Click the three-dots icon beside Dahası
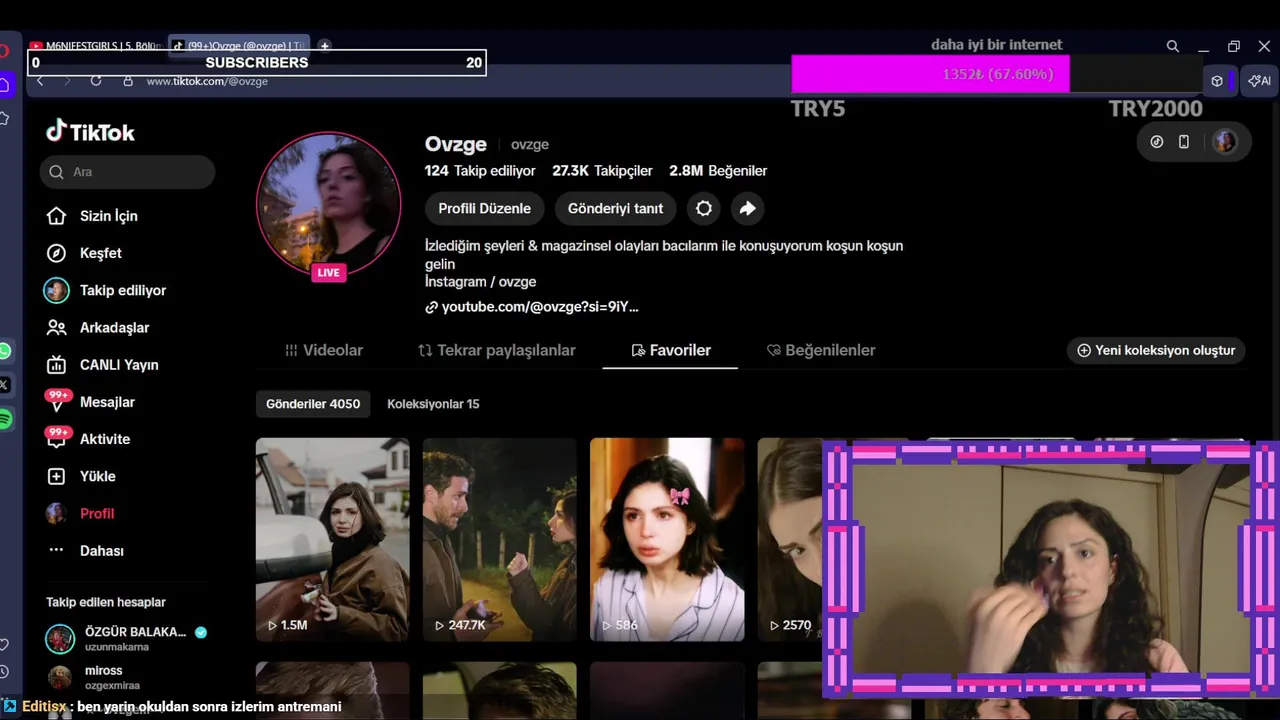The image size is (1280, 720). pos(57,551)
